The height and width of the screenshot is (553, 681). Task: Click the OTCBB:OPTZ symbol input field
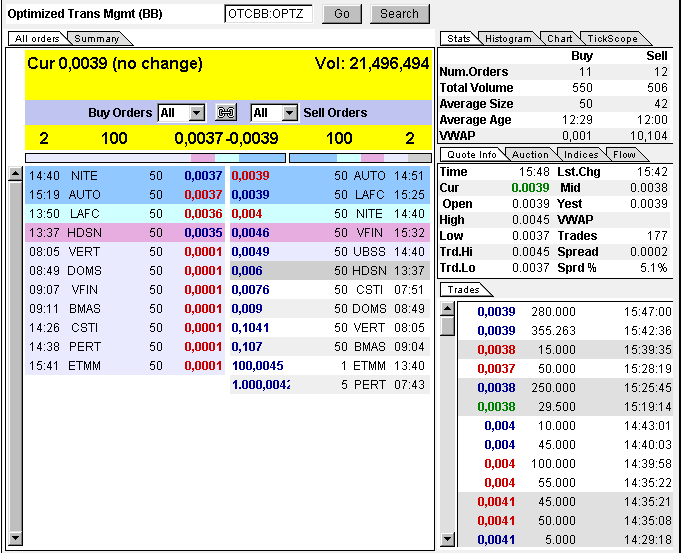click(x=268, y=14)
